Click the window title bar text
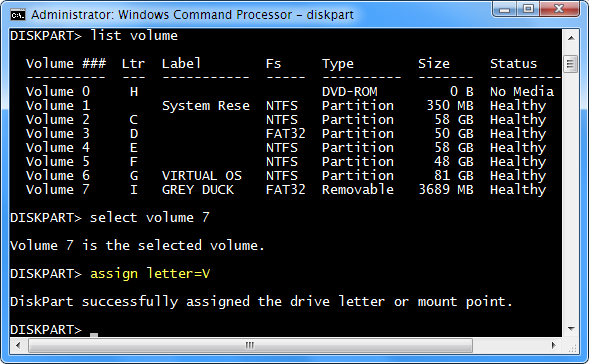Screen dimensions: 589x364 [192, 15]
